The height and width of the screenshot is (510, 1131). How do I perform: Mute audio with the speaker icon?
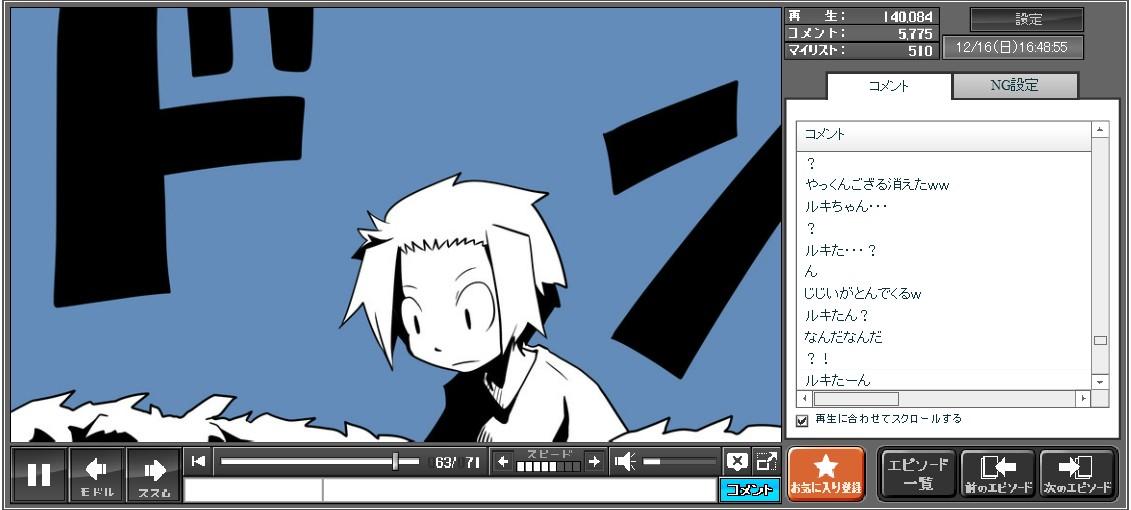(x=625, y=461)
